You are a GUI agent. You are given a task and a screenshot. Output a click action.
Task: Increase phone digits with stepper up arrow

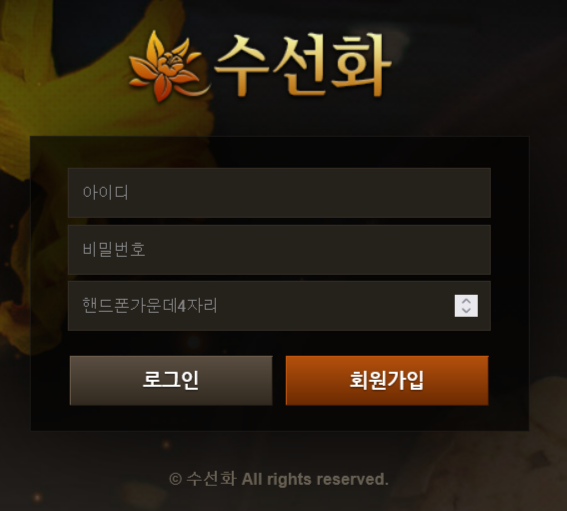click(x=466, y=301)
